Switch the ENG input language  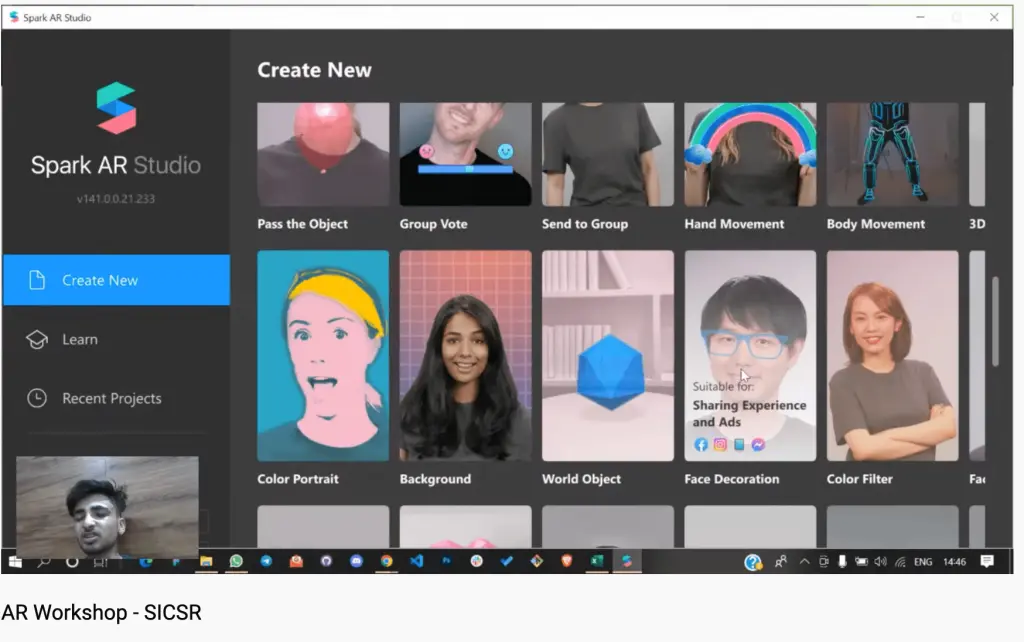(923, 562)
